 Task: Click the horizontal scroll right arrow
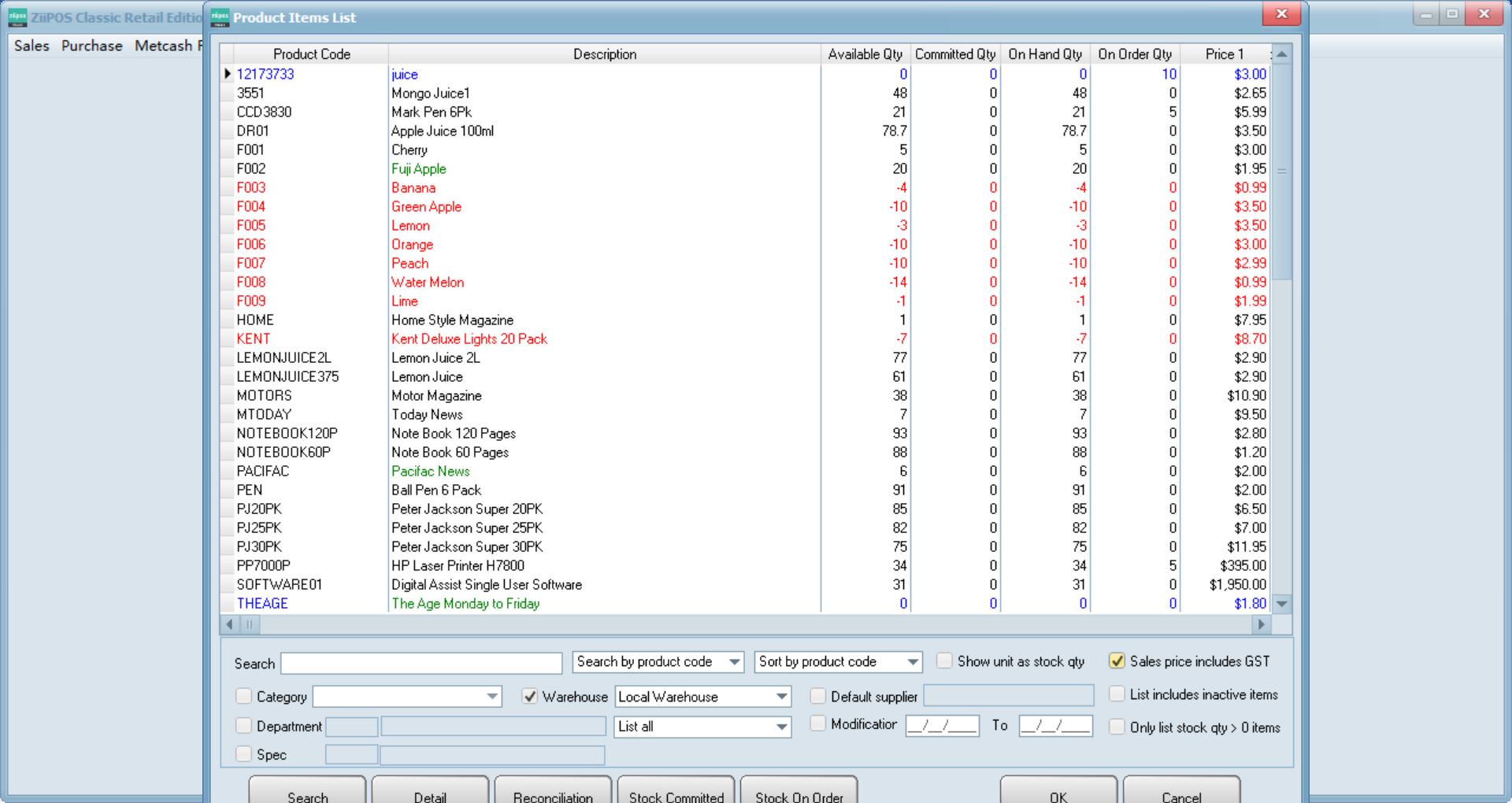[x=1261, y=624]
